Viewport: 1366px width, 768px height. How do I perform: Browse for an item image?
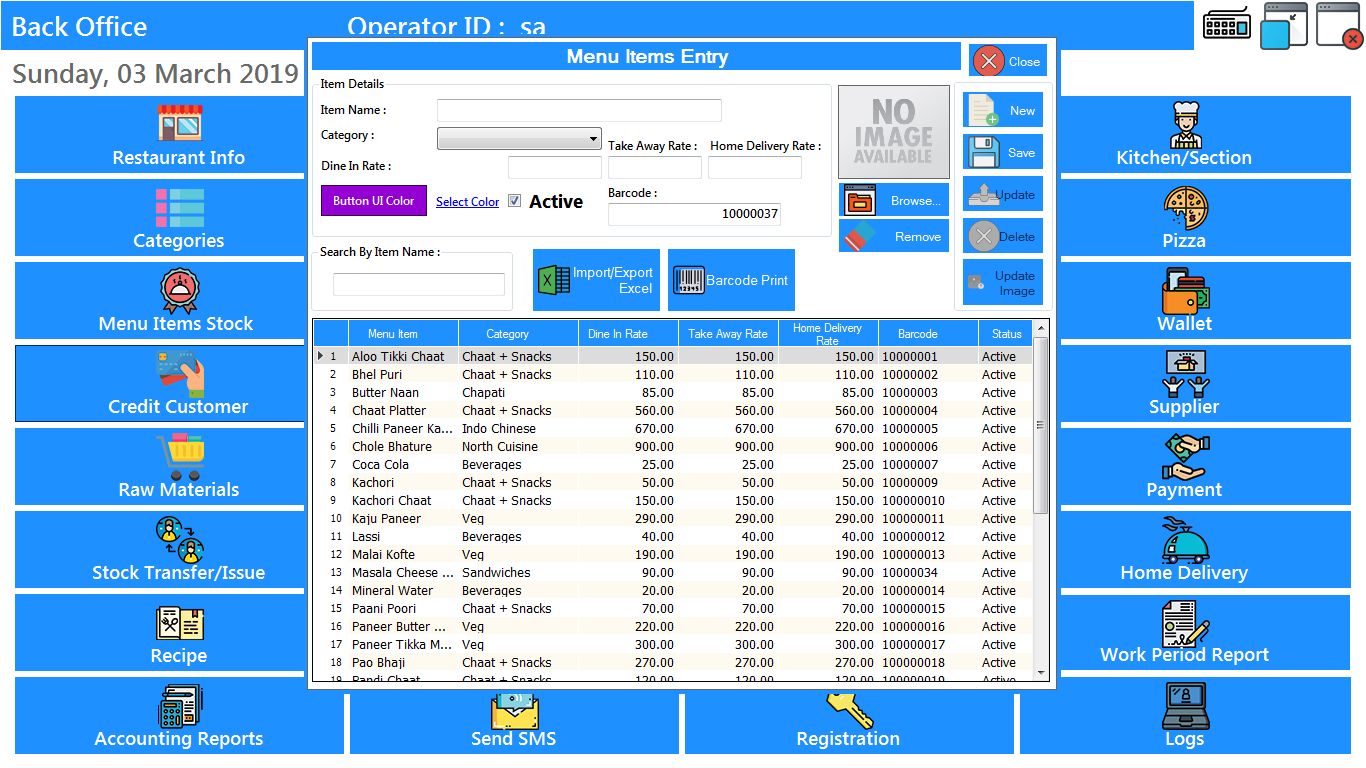894,200
